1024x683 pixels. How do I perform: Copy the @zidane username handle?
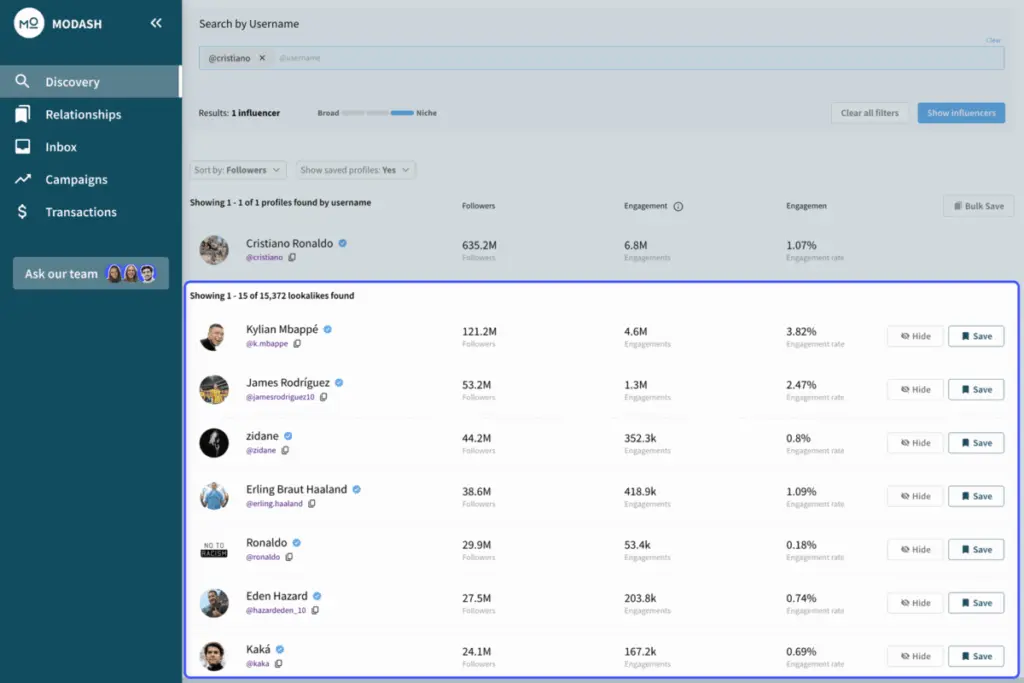pyautogui.click(x=285, y=451)
